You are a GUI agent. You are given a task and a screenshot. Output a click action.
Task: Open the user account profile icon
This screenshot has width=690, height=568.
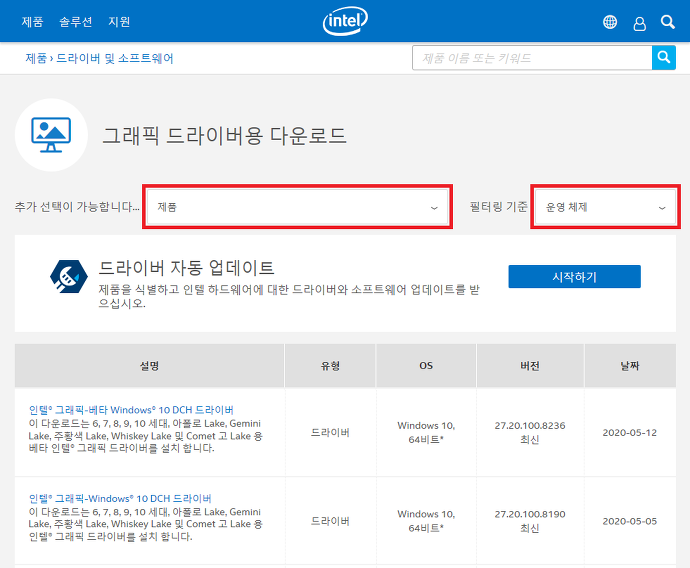coord(639,23)
